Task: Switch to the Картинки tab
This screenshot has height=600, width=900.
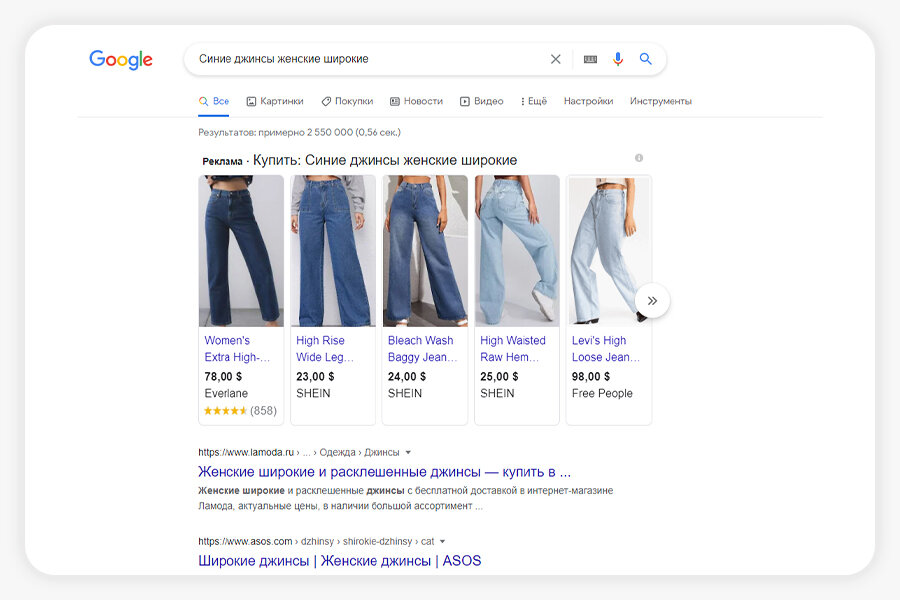Action: pos(275,101)
